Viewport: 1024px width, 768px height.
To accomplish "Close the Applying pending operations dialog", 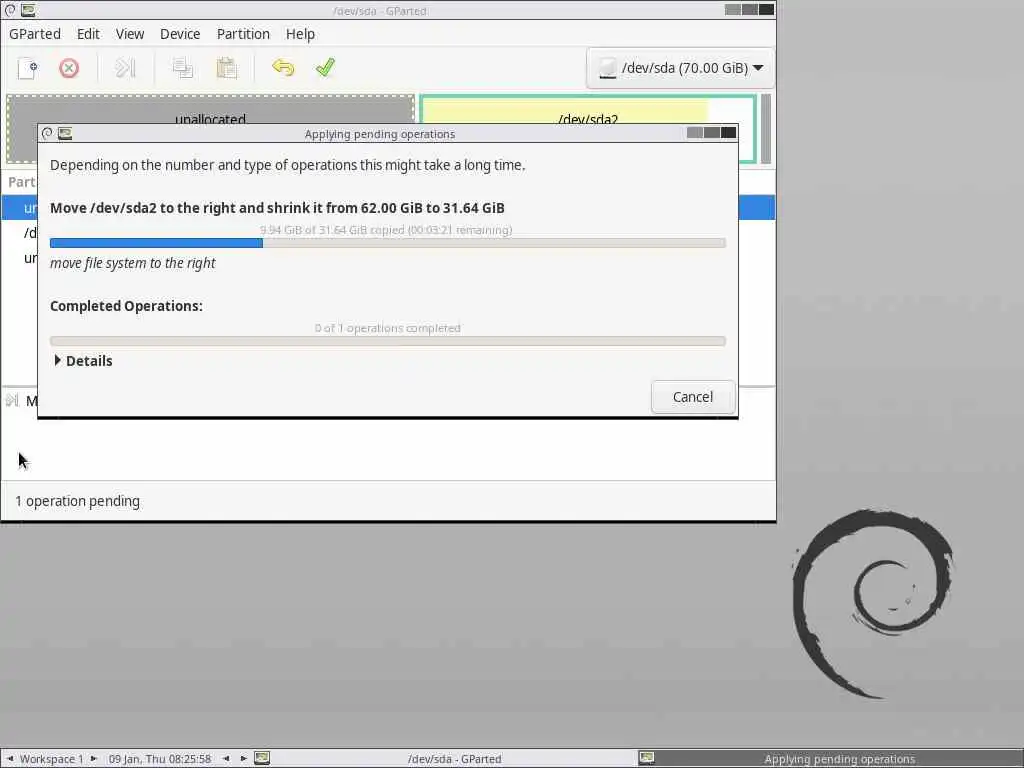I will 729,133.
